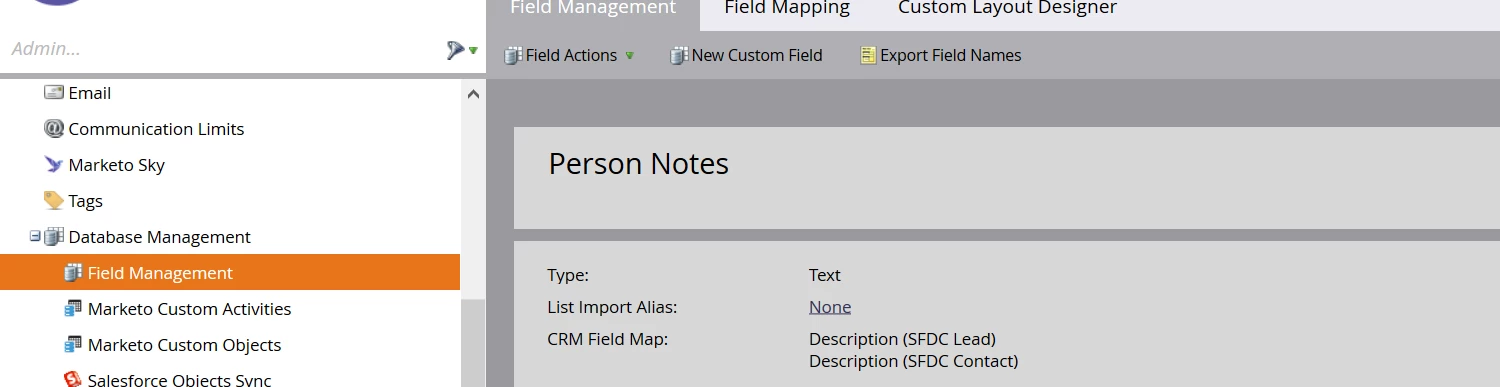
Task: Select Database Management in the tree
Action: coord(160,237)
